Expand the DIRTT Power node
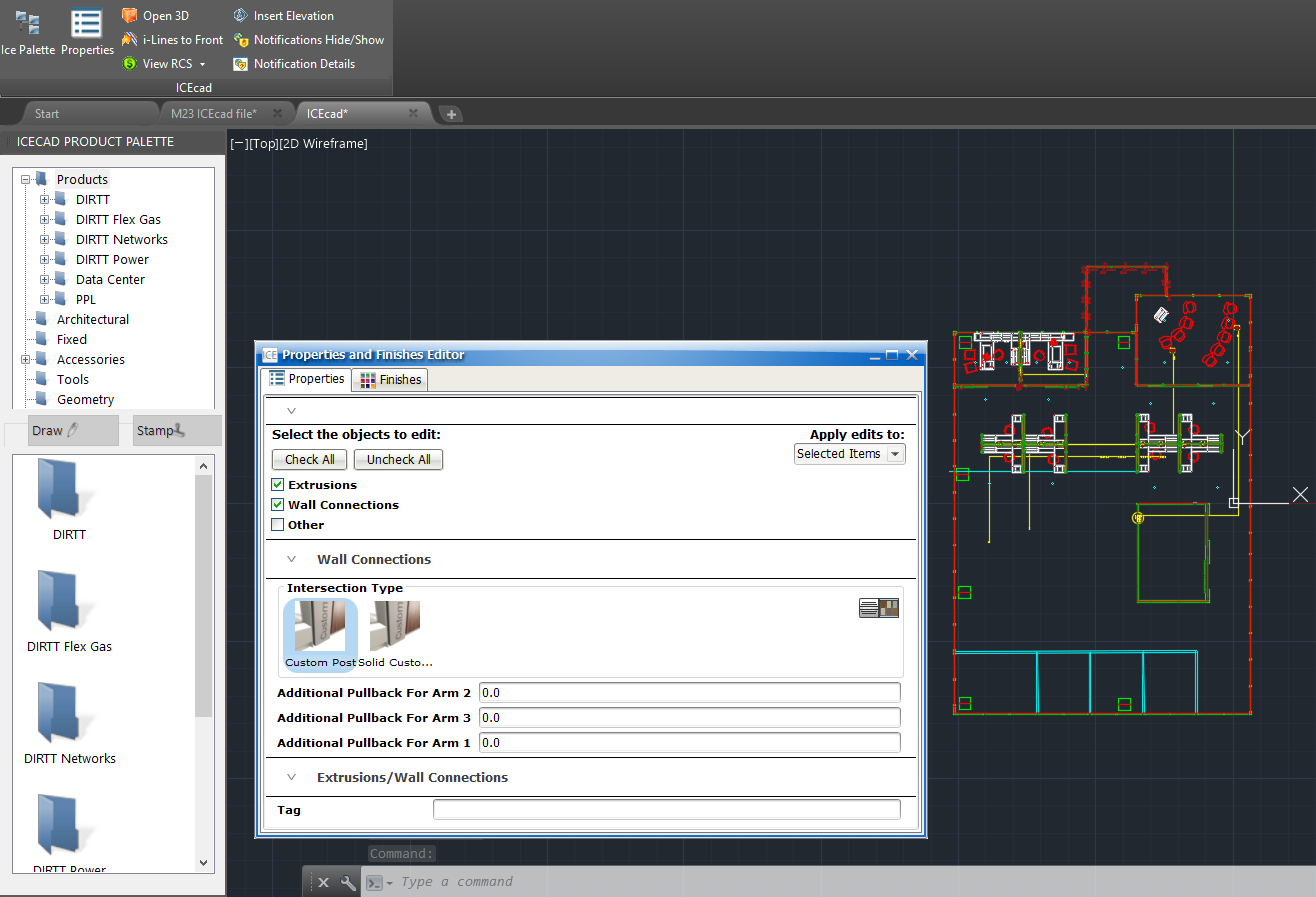 pyautogui.click(x=45, y=260)
